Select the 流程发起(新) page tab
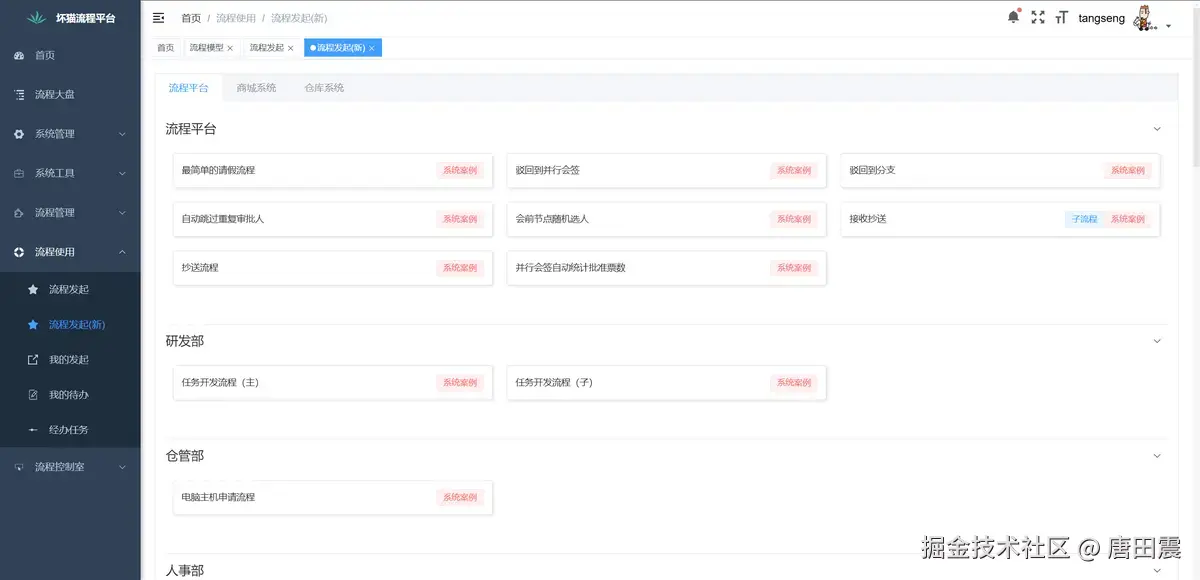 (341, 48)
